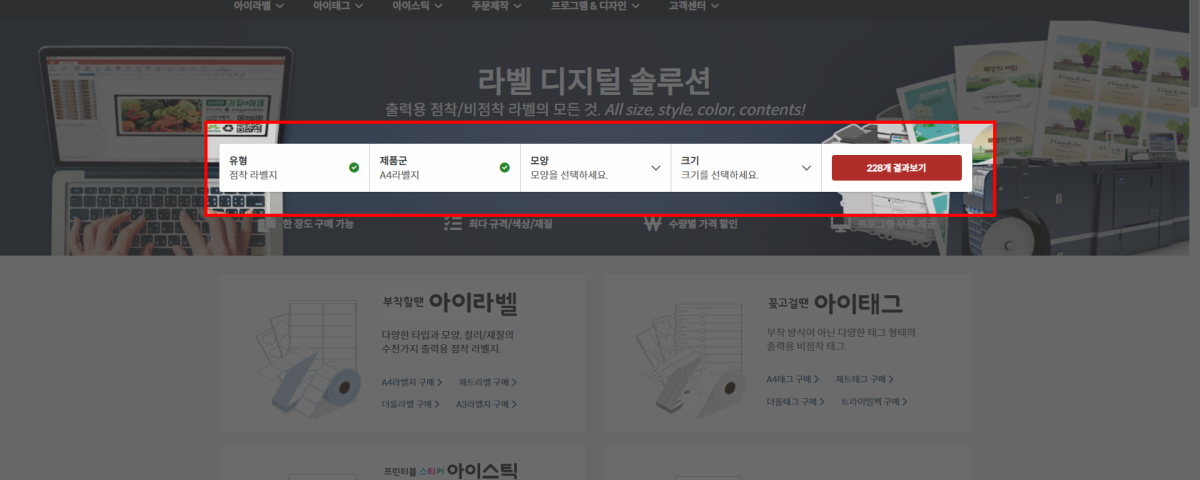The image size is (1200, 480).
Task: Open the 고객센터 navigation menu
Action: pos(694,6)
